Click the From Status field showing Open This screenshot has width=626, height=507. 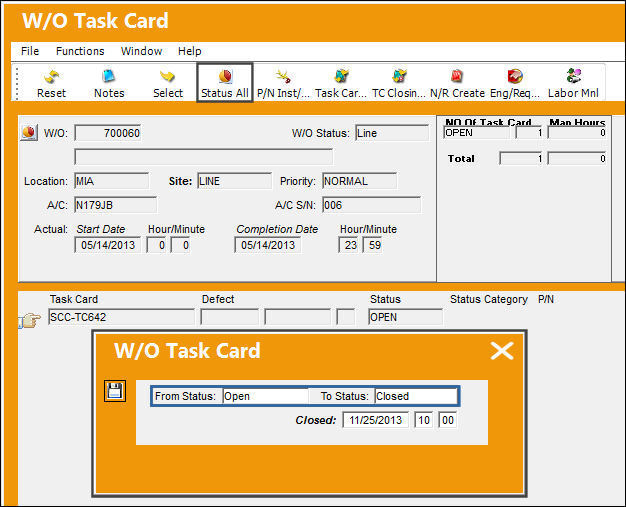coord(265,396)
